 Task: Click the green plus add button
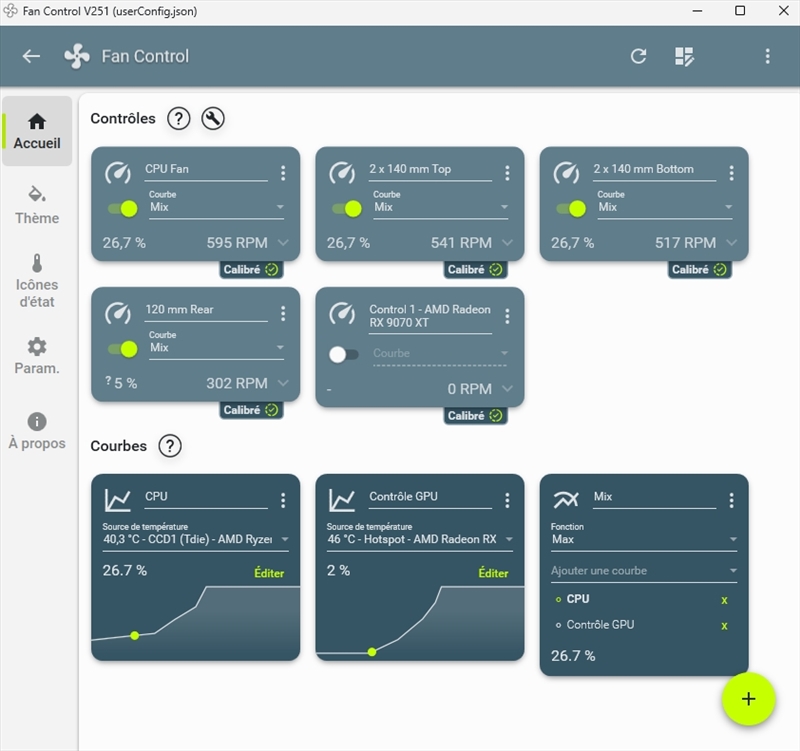(x=748, y=699)
